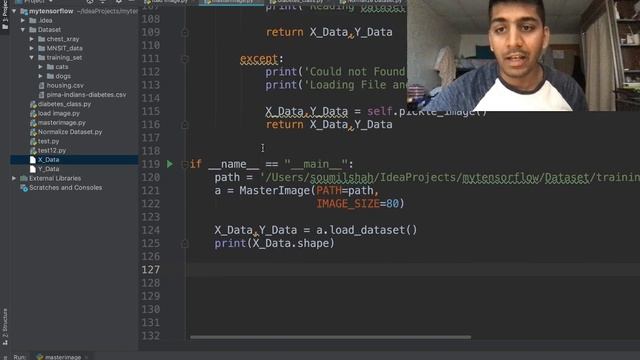Expand the chest_xray folder arrow
Viewport: 640px width, 360px height.
[31, 39]
